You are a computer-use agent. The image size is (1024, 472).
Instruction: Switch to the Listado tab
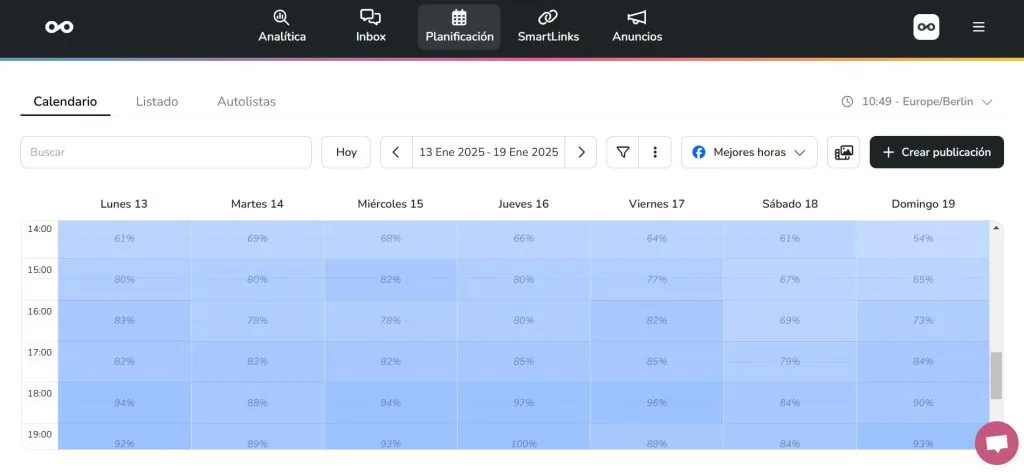157,102
